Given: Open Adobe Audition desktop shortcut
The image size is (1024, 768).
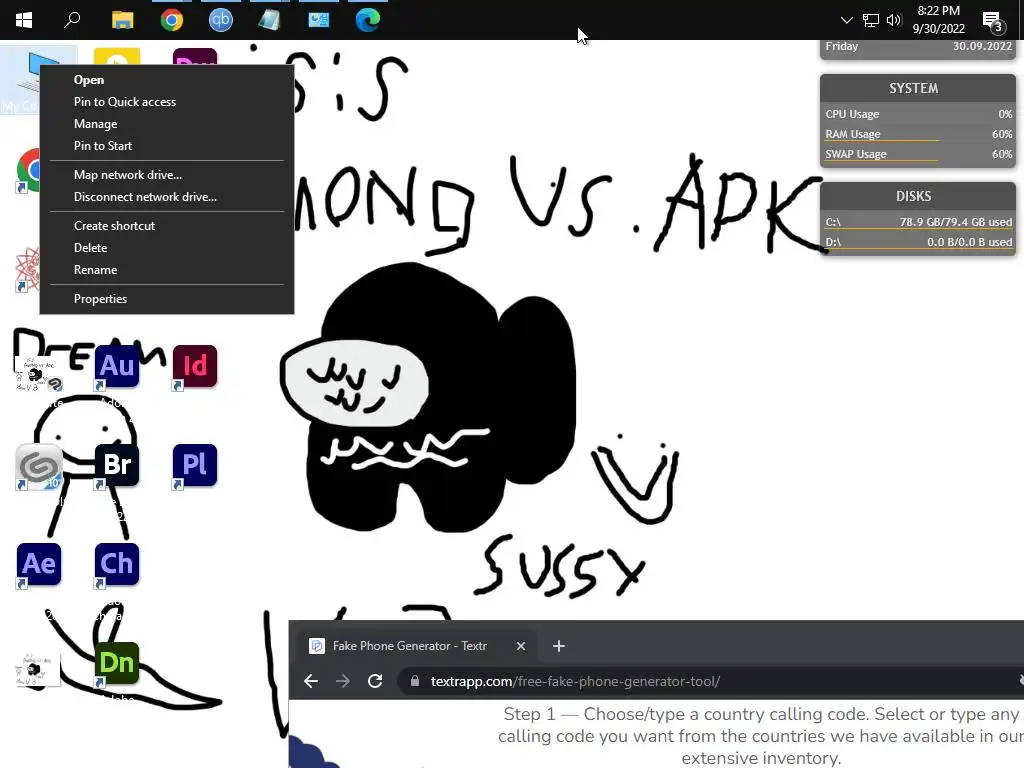Looking at the screenshot, I should pos(117,366).
